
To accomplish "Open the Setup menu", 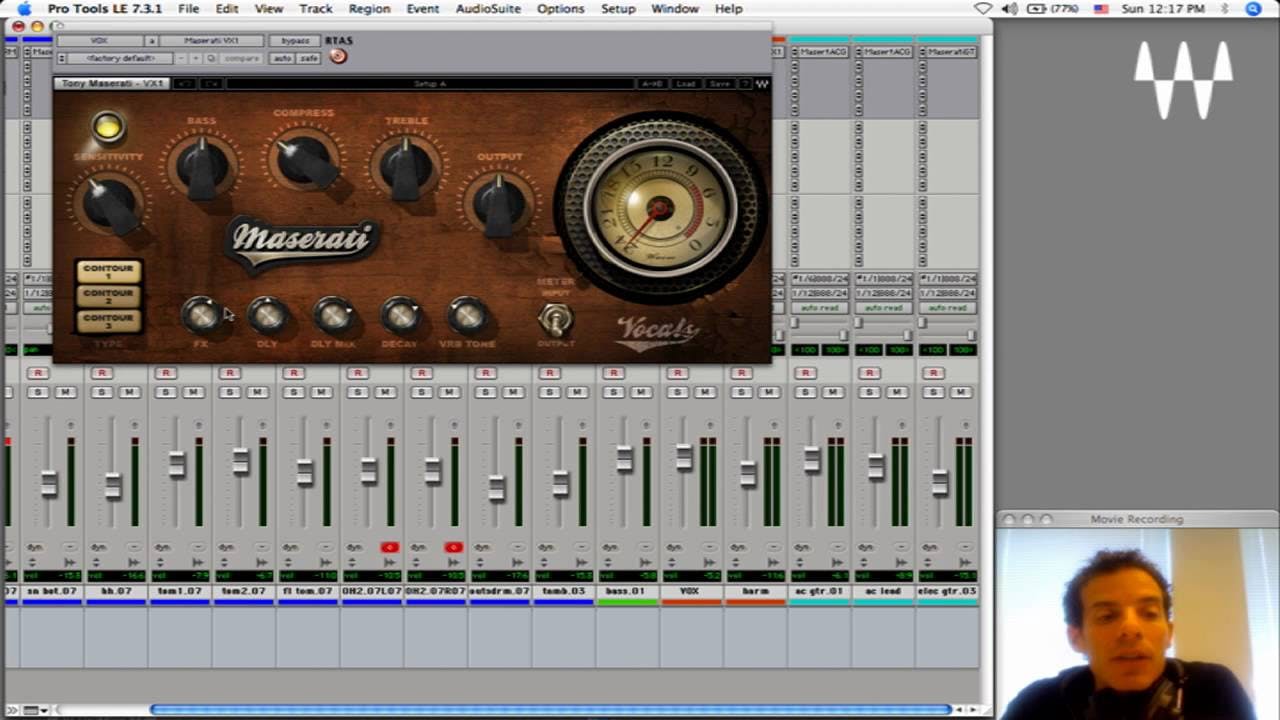I will [618, 8].
